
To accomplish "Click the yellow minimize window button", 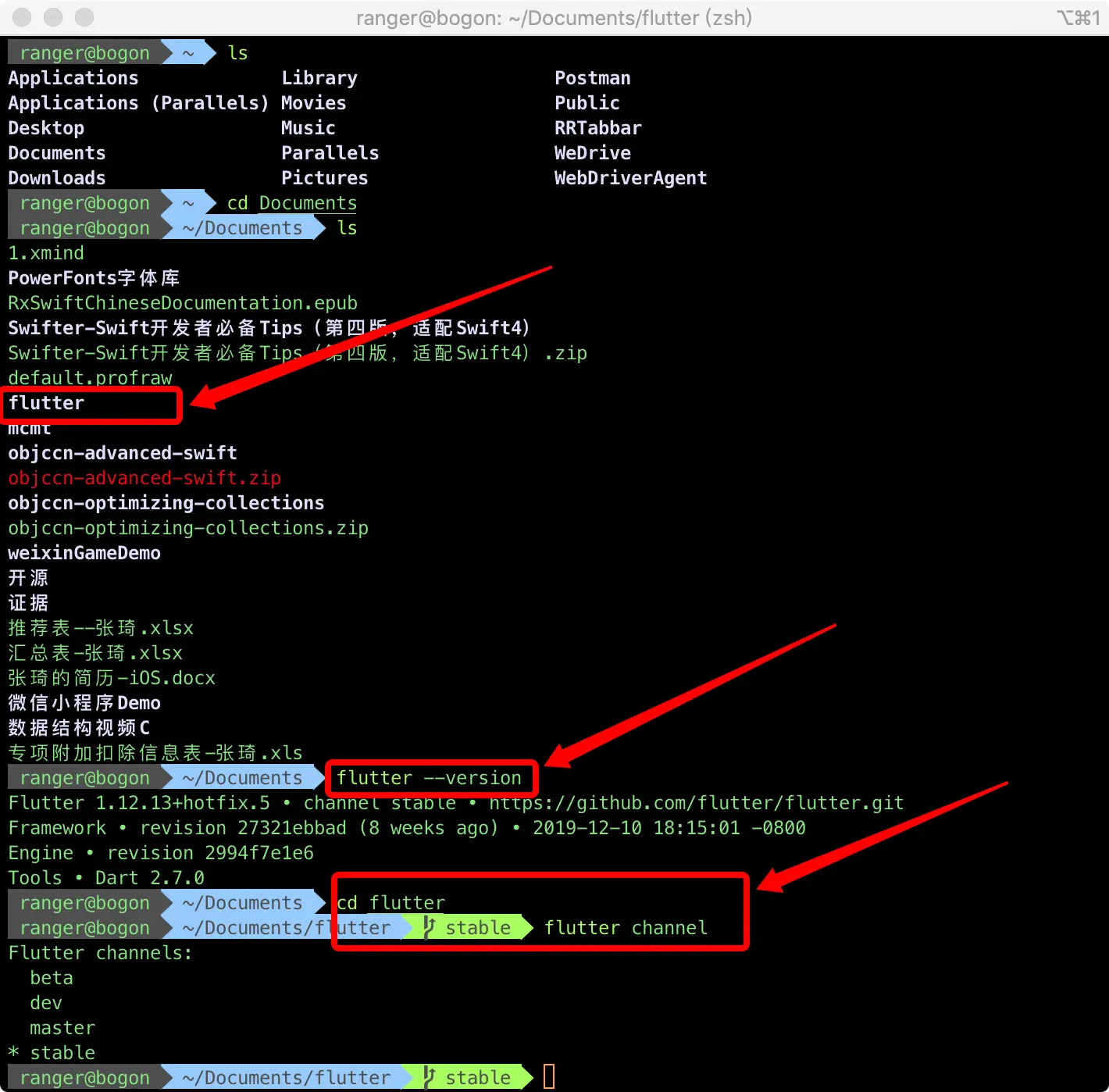I will tap(53, 17).
